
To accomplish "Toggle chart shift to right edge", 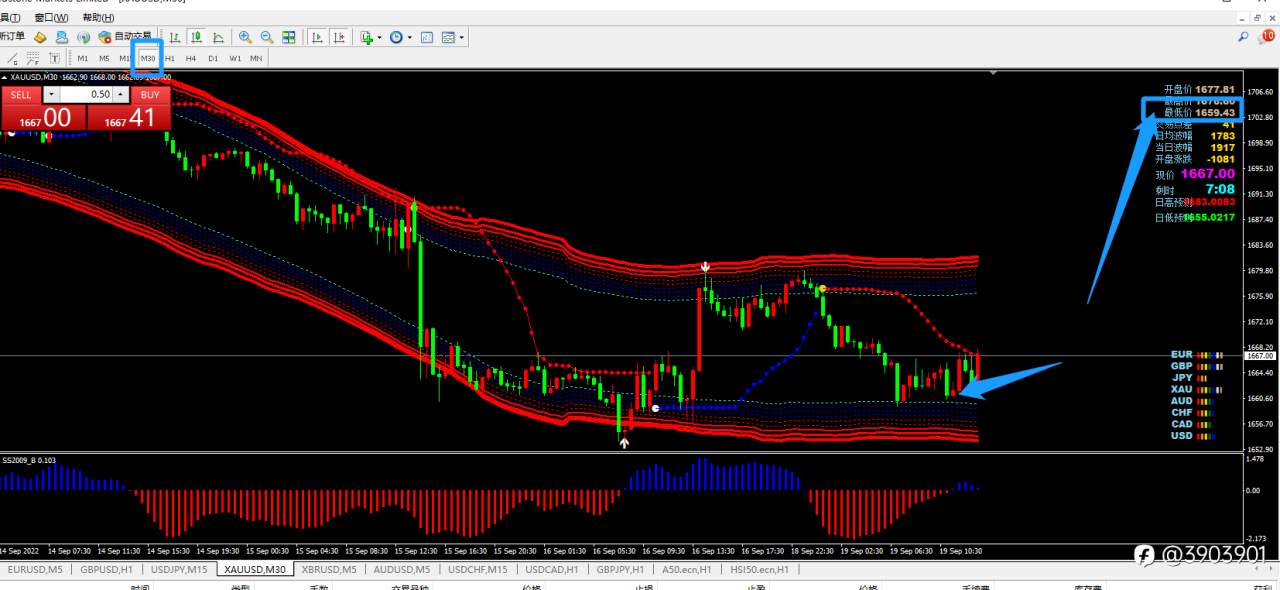I will tap(340, 37).
